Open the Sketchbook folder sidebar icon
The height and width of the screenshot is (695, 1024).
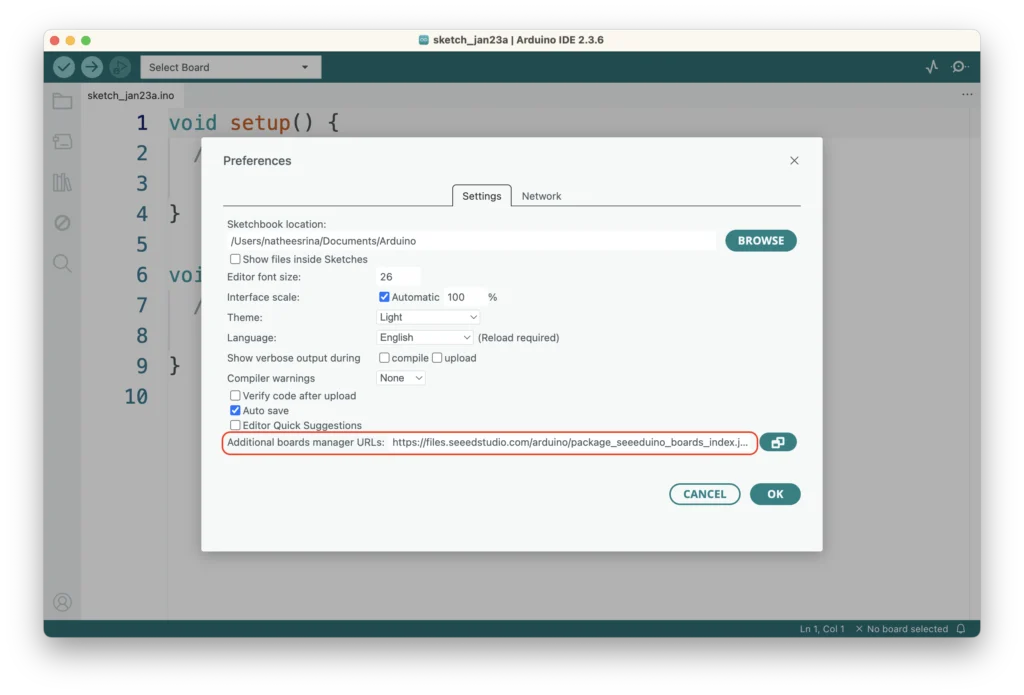coord(62,101)
